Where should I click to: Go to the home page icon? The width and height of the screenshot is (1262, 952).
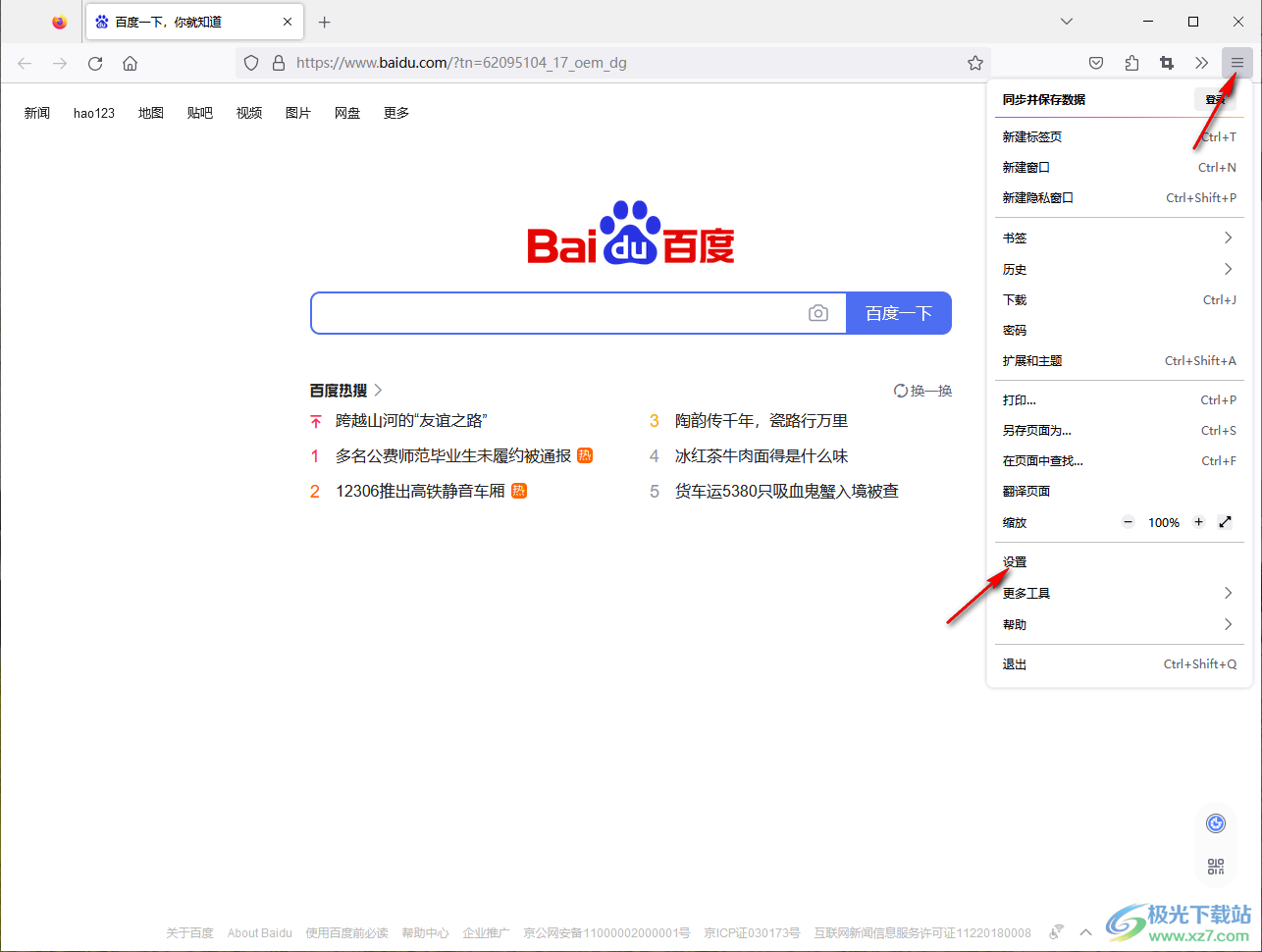130,63
